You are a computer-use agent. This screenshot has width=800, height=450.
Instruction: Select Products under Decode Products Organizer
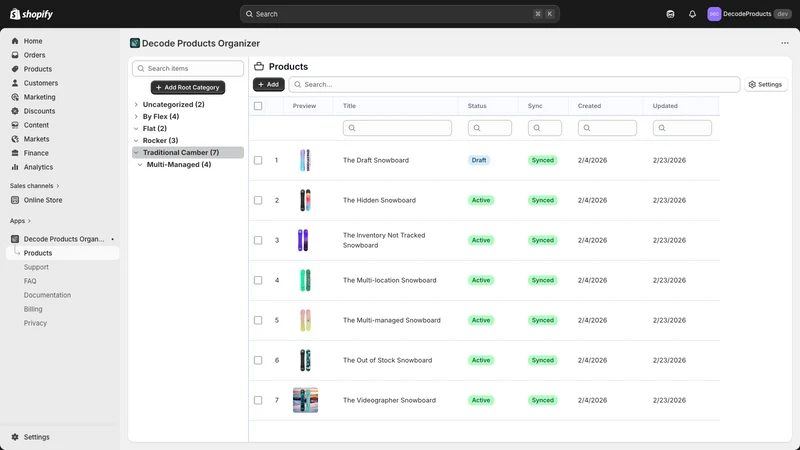[x=63, y=253]
